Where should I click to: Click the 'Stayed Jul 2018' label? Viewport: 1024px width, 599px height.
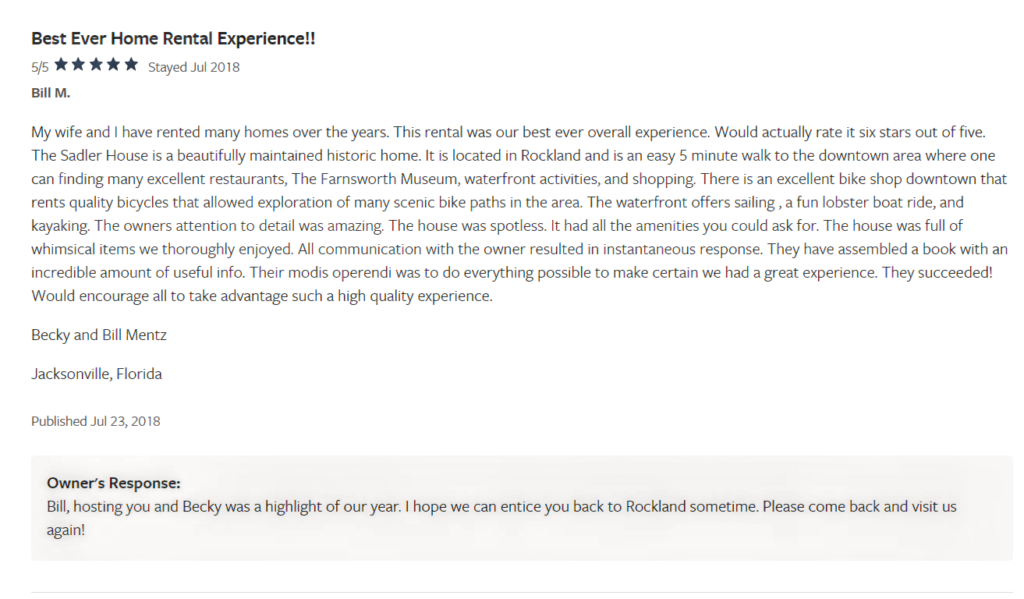click(194, 67)
